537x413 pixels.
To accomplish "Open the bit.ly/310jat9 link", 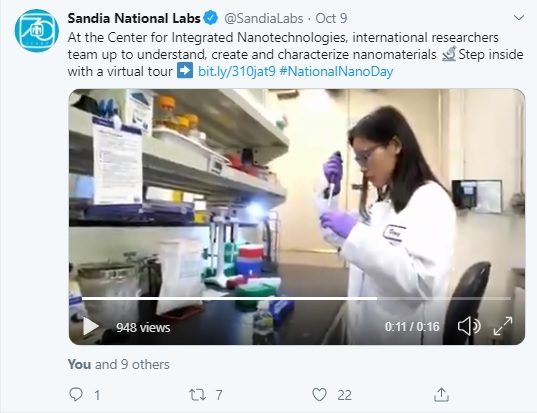I will [x=237, y=72].
